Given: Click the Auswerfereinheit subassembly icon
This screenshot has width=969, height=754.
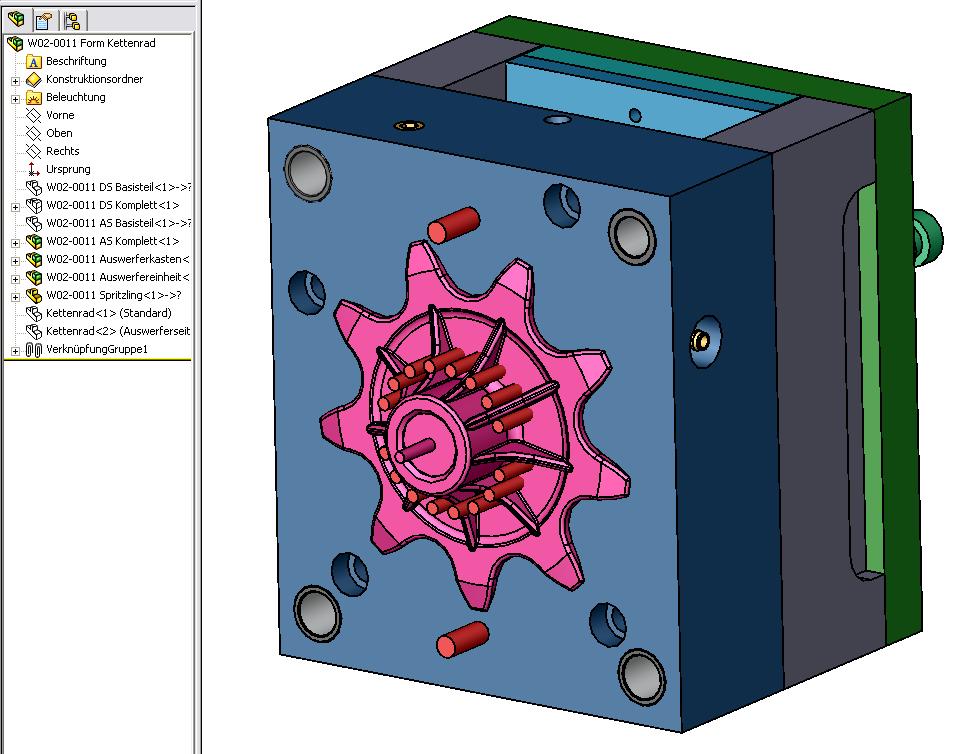Looking at the screenshot, I should pyautogui.click(x=34, y=277).
